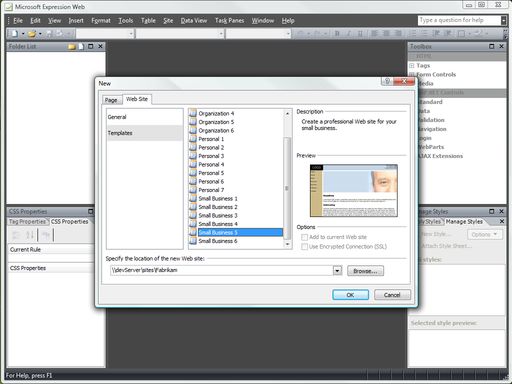Click new folder icon in Folder List
512x384 pixels.
[x=72, y=46]
